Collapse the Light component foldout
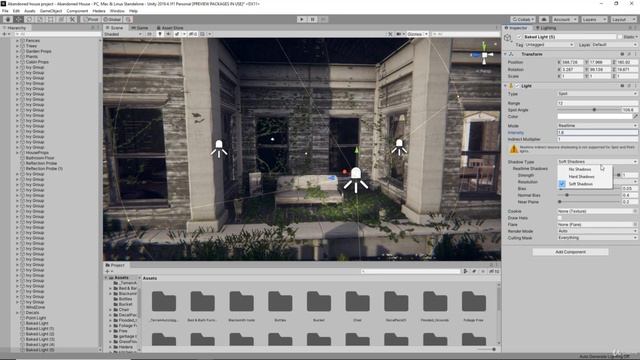The image size is (640, 360). [506, 86]
